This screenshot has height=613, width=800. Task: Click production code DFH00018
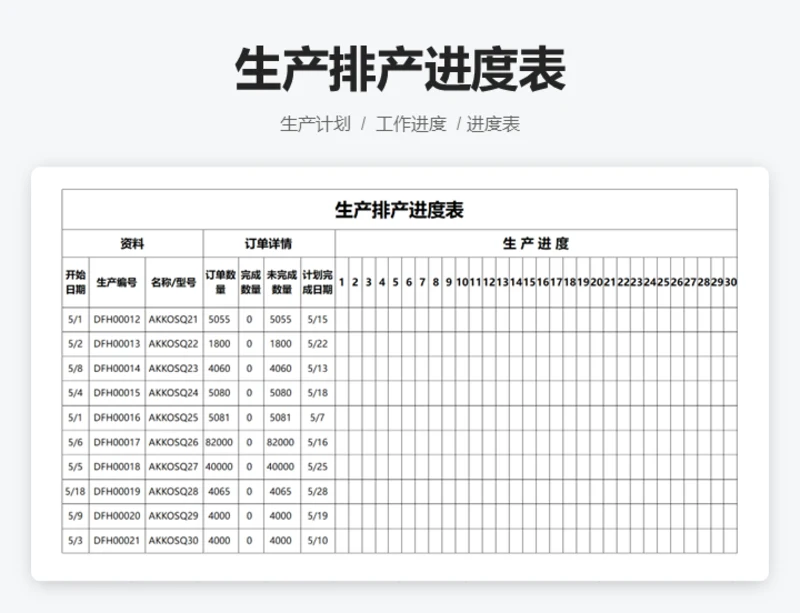point(117,467)
